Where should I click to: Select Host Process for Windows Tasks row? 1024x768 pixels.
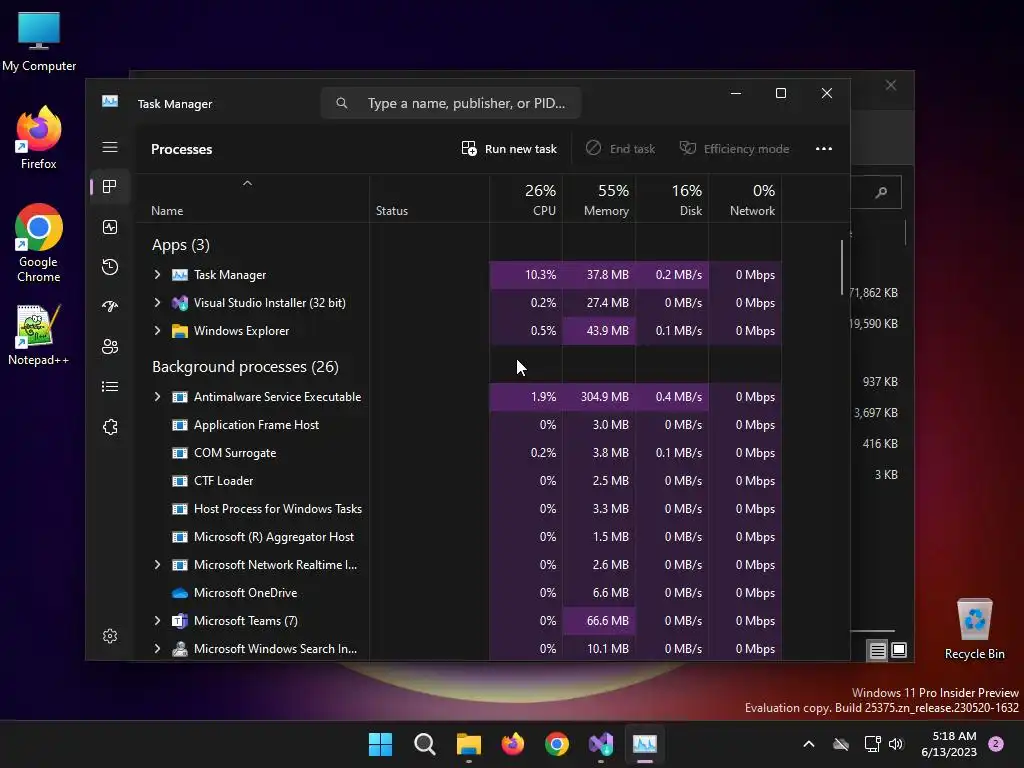(x=459, y=509)
